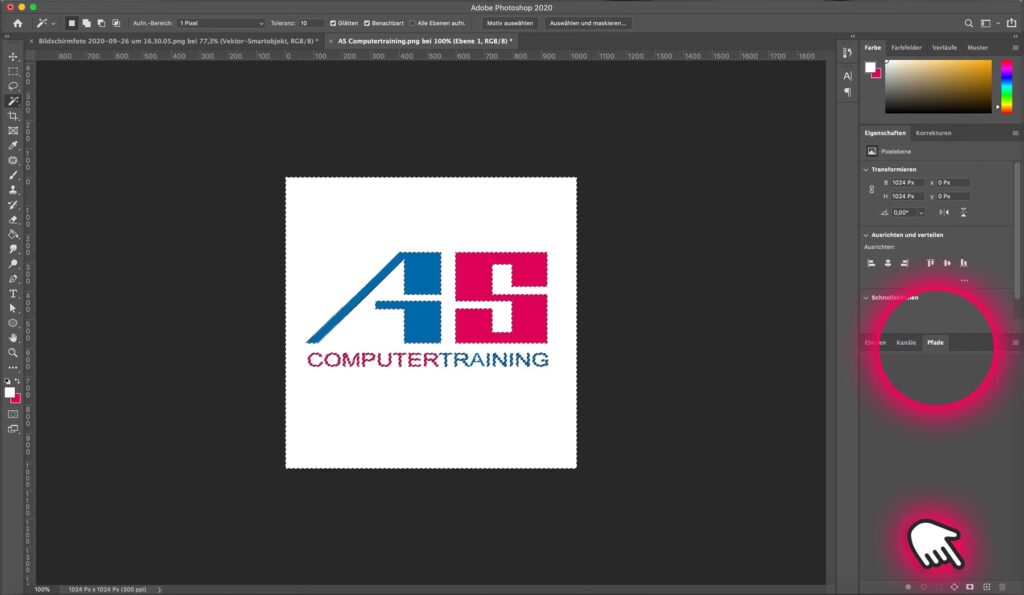Enable Alle Ebenen aufn. checkbox
1024x595 pixels.
(412, 23)
